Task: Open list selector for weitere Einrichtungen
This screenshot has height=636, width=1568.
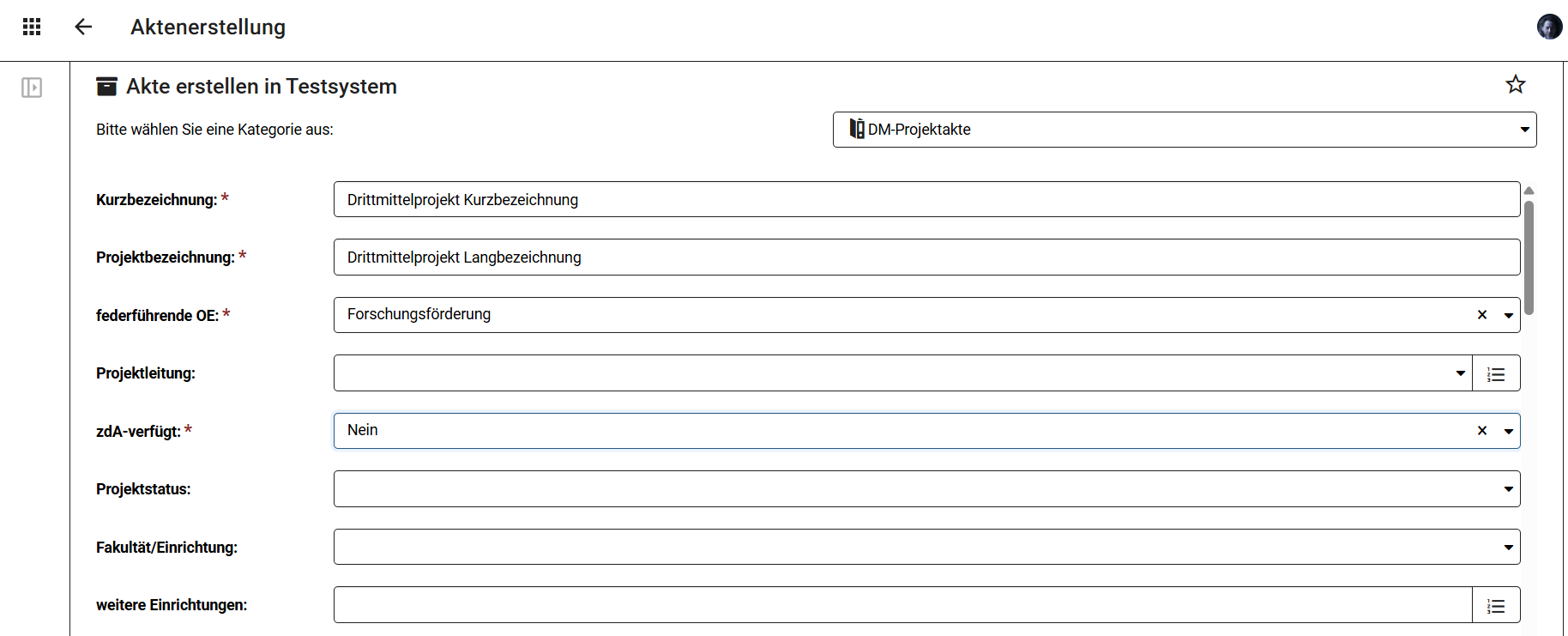Action: [1496, 606]
